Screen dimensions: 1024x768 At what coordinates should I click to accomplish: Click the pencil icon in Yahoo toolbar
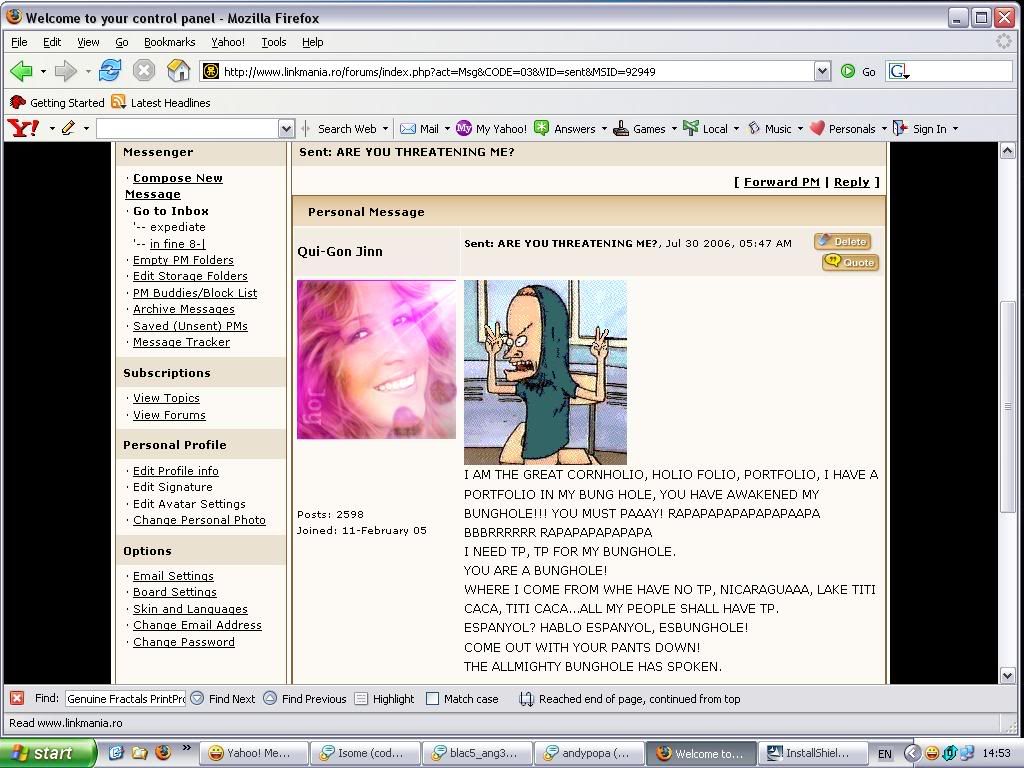pos(68,128)
